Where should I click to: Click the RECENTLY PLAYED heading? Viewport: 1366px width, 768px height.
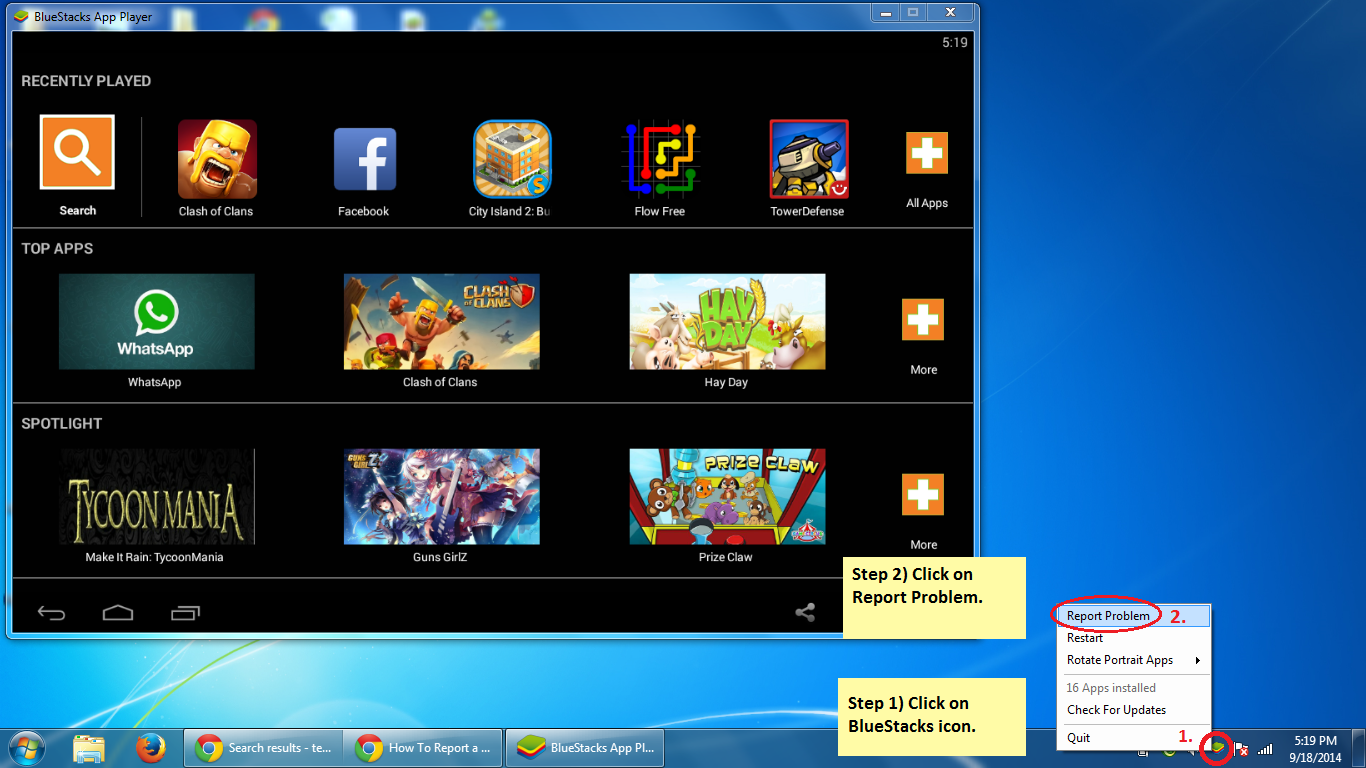click(86, 81)
